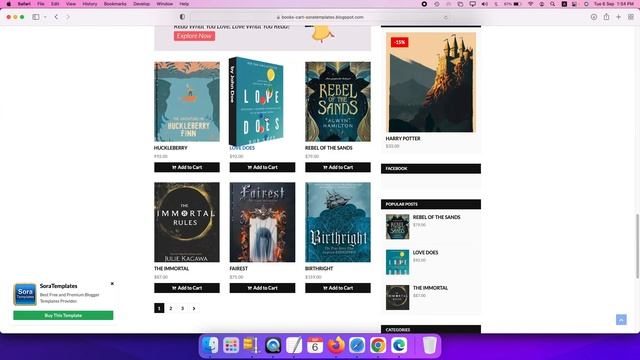640x360 pixels.
Task: Click the LOVE DOES title link in grid
Action: tap(242, 148)
